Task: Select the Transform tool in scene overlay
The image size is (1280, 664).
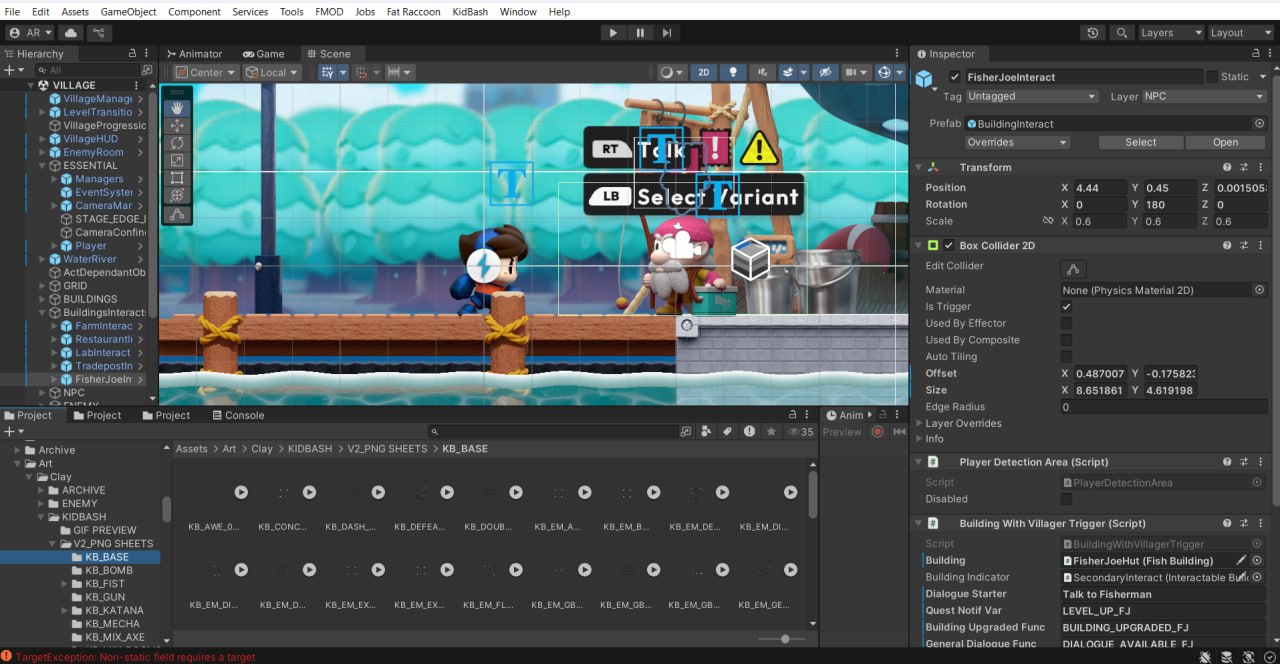Action: (x=177, y=195)
